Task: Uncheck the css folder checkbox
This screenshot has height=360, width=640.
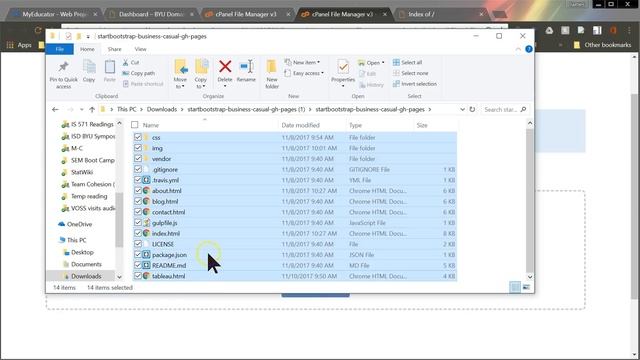Action: (138, 138)
